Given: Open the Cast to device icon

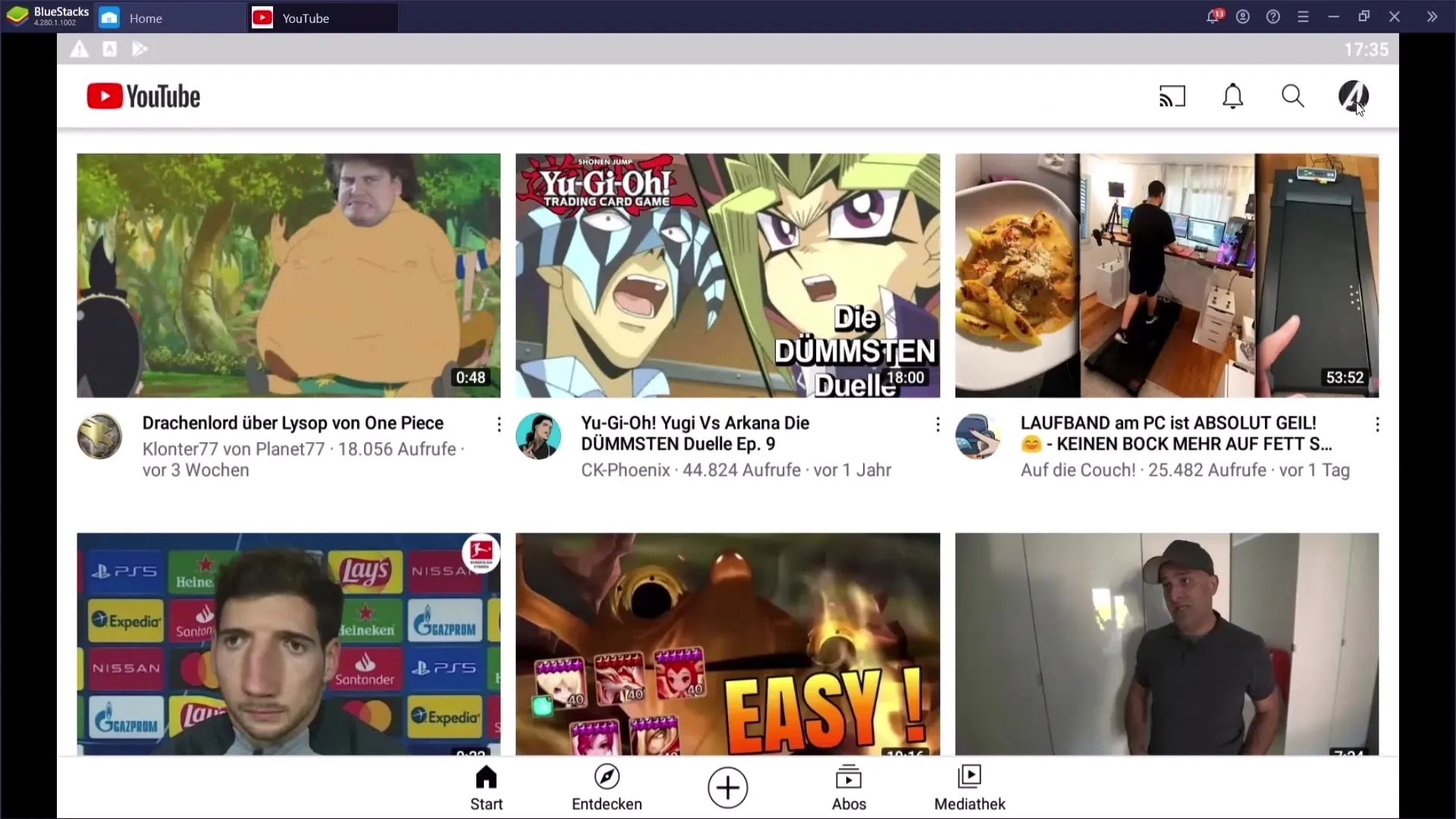Looking at the screenshot, I should 1172,96.
